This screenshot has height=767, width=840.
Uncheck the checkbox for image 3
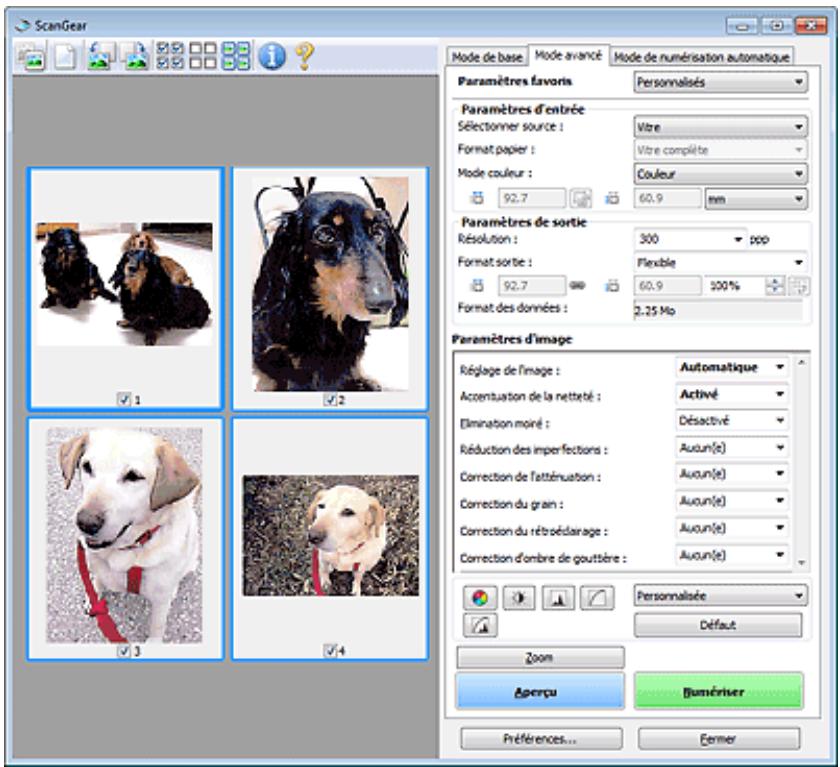[x=124, y=651]
